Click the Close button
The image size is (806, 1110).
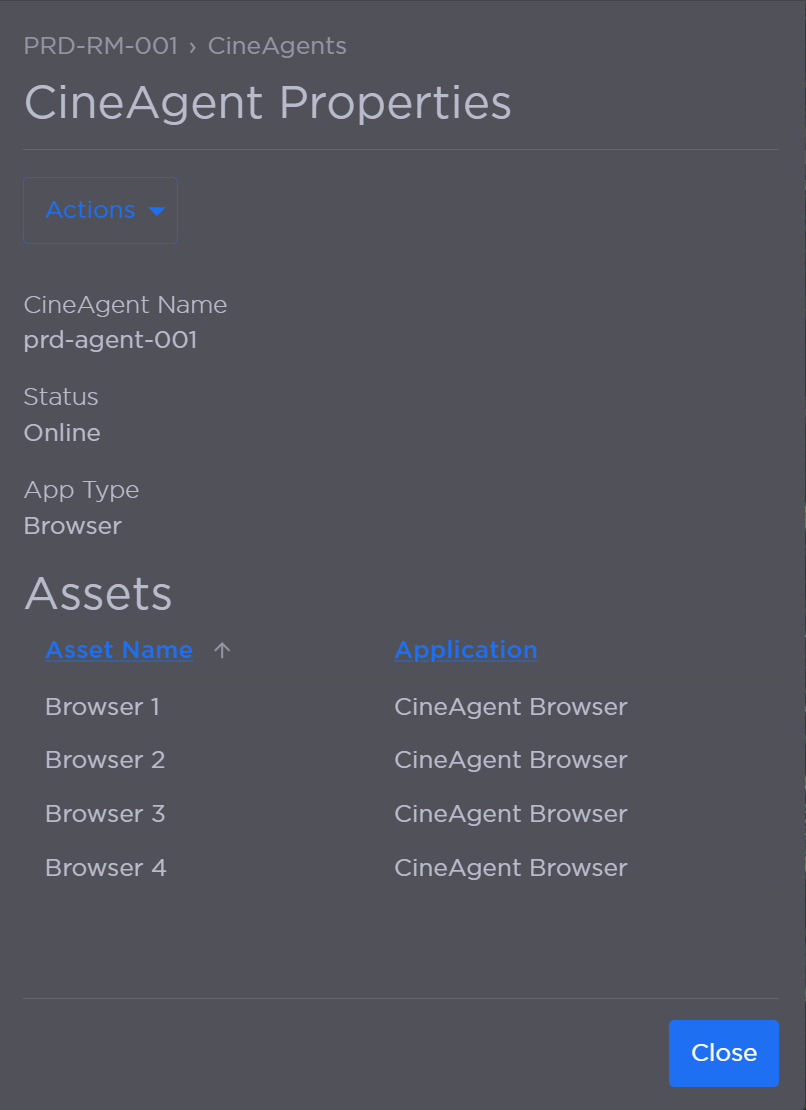[723, 1053]
